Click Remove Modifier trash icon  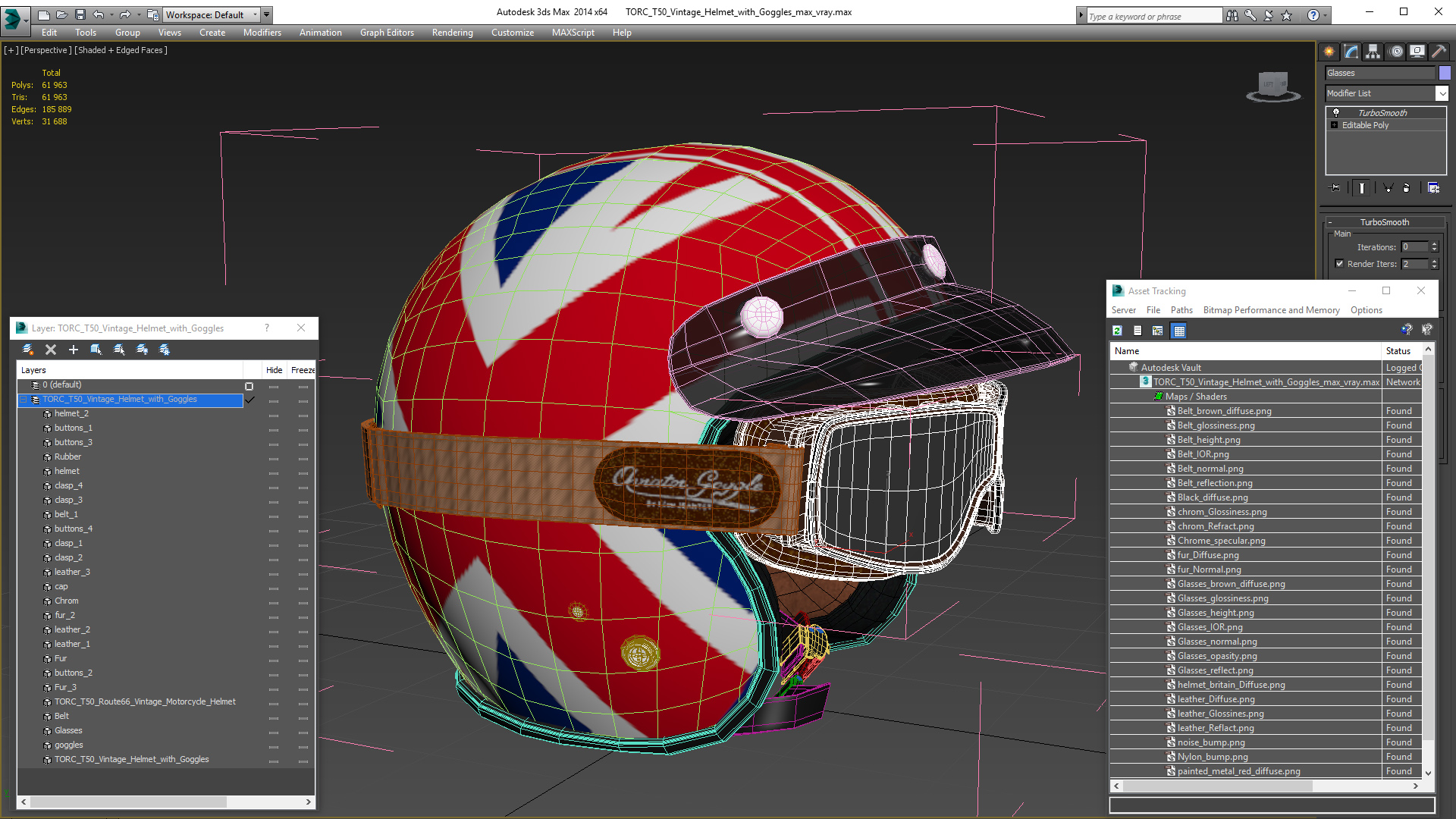[1407, 188]
